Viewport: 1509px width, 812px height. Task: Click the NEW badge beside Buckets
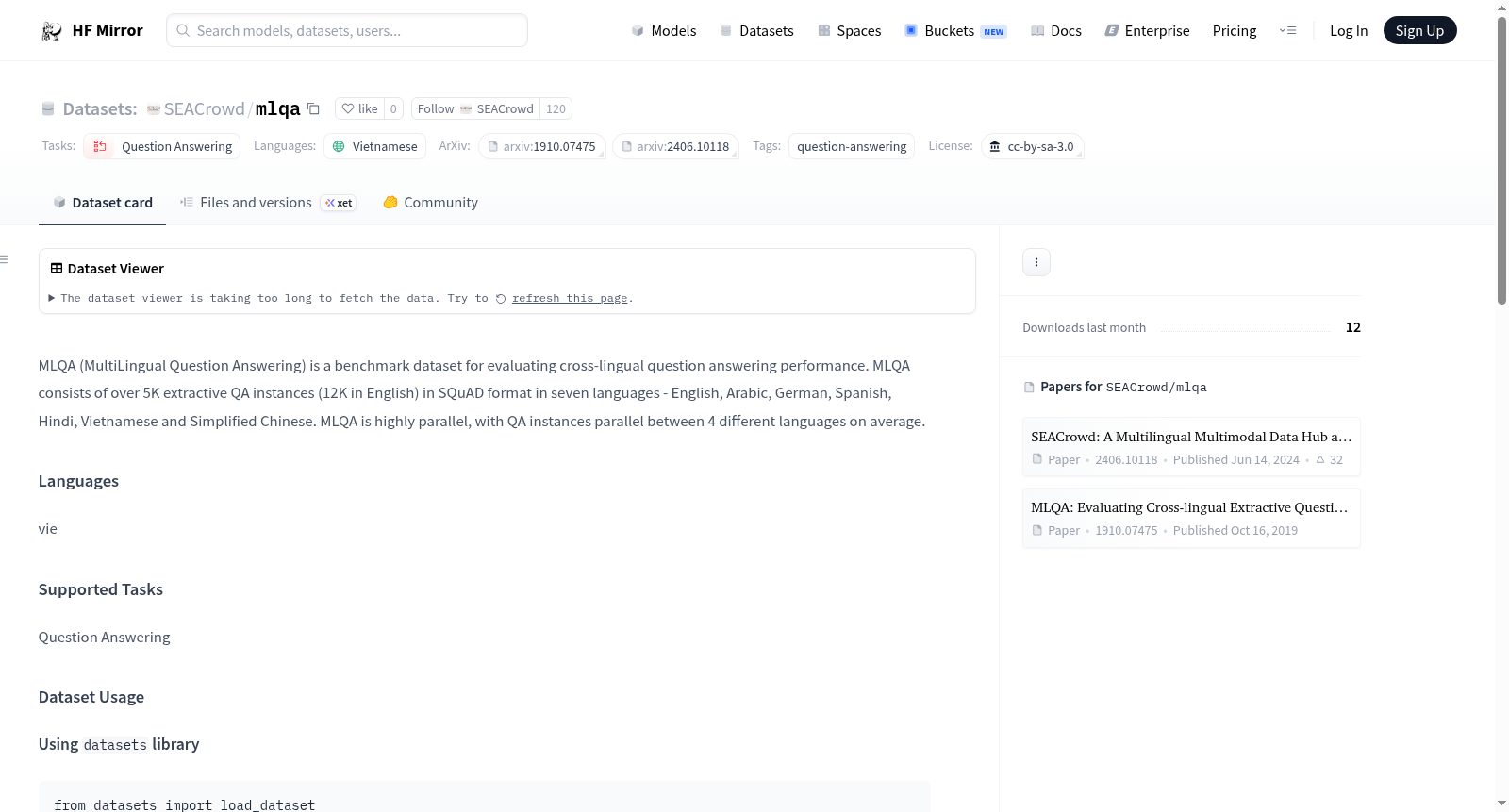tap(994, 32)
